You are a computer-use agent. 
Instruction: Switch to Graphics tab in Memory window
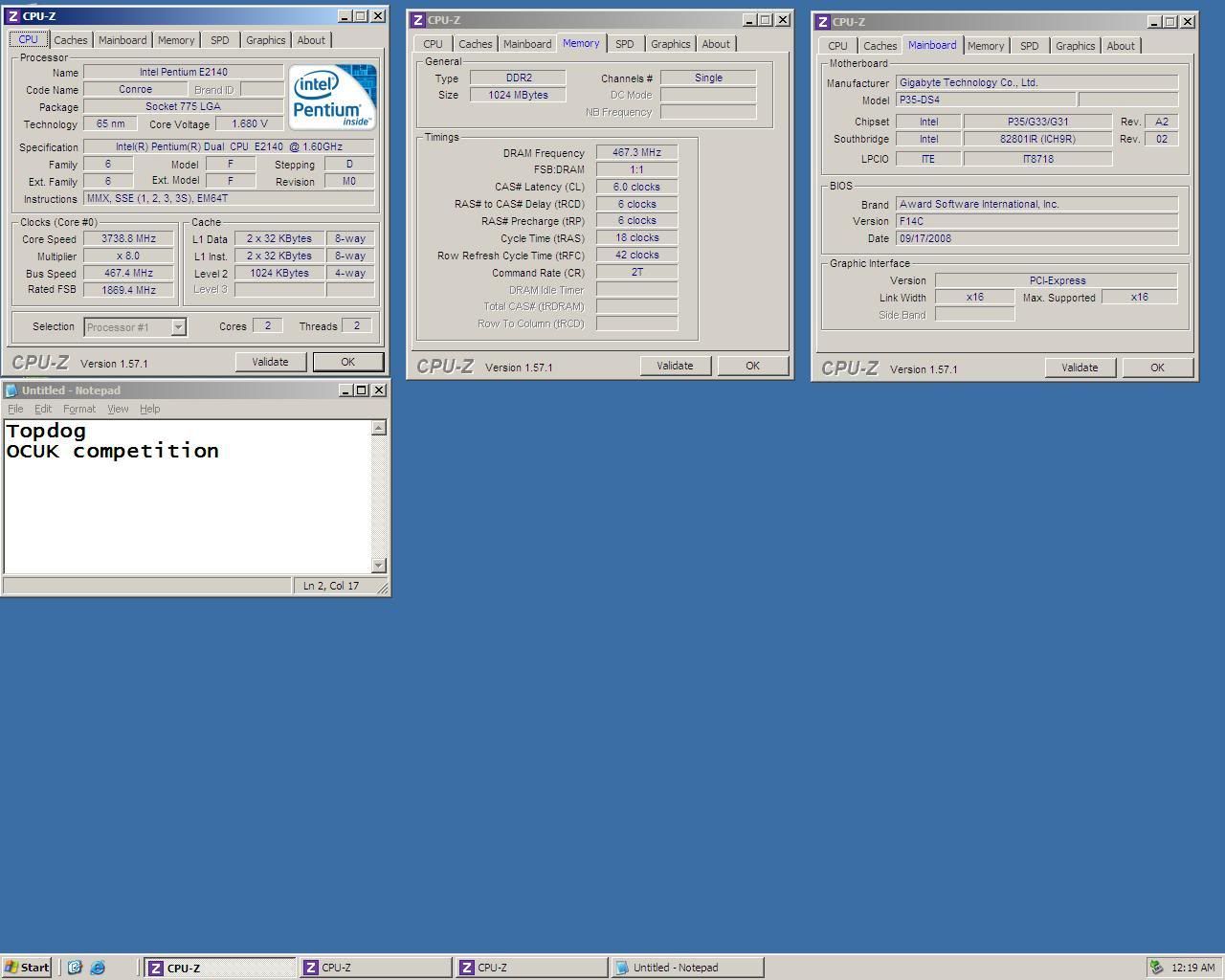click(x=670, y=44)
